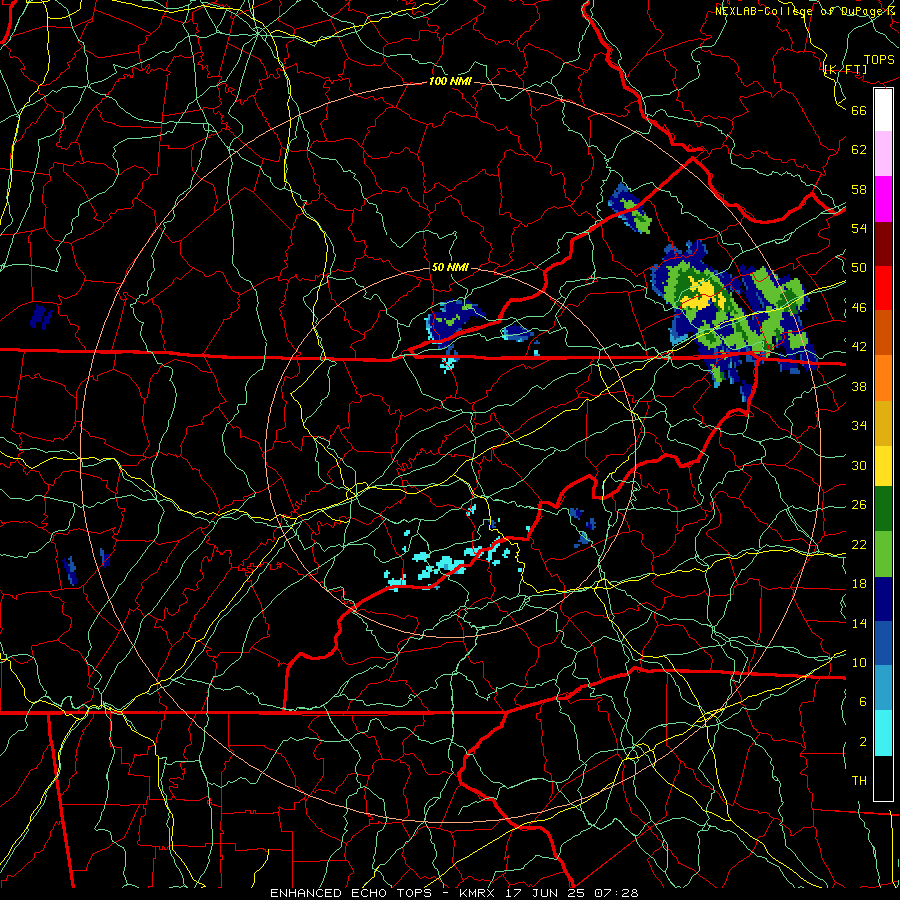Click the "TH" threshold legend label
Image resolution: width=900 pixels, height=900 pixels.
click(859, 781)
